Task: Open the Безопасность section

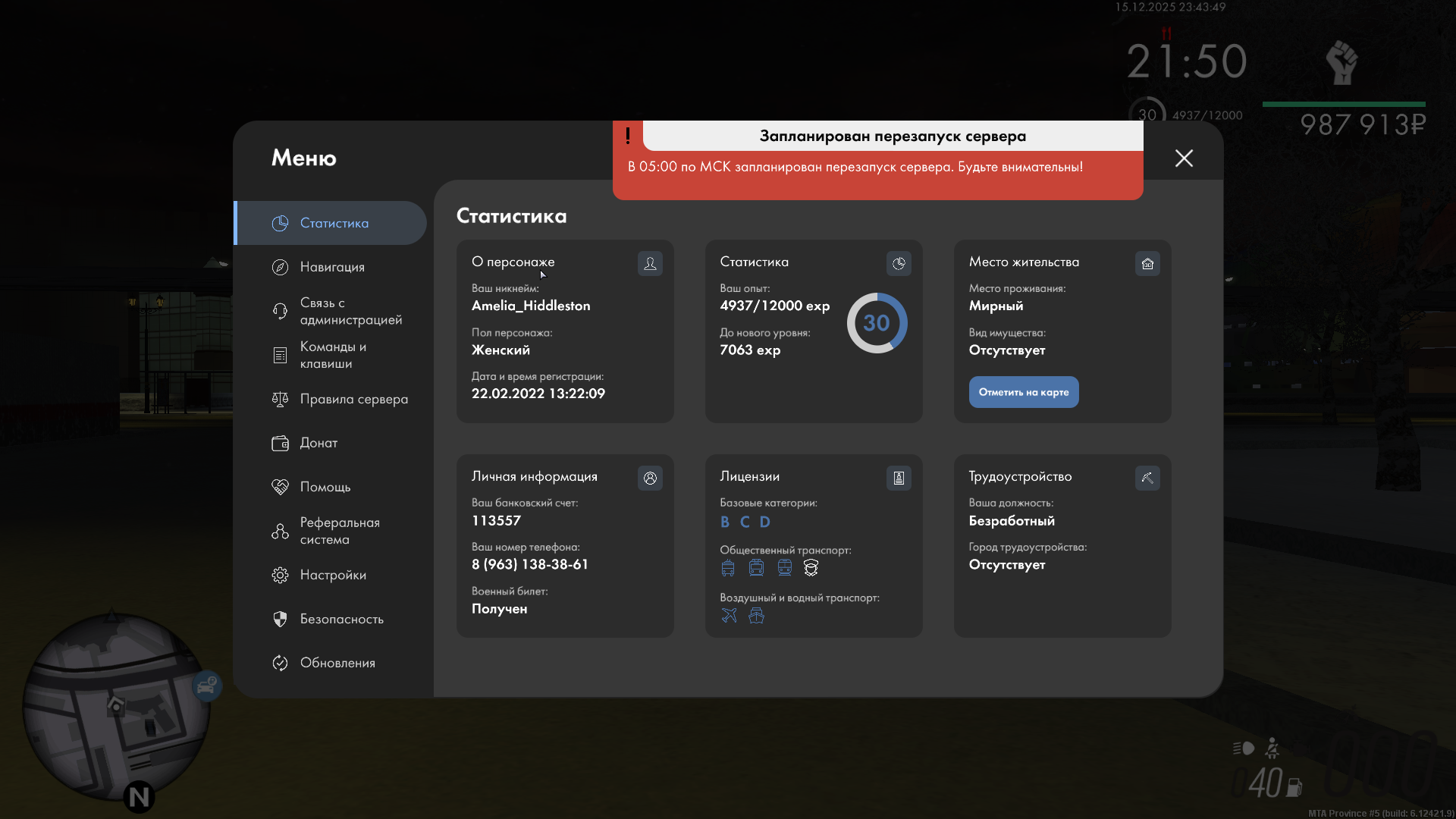Action: 341,619
